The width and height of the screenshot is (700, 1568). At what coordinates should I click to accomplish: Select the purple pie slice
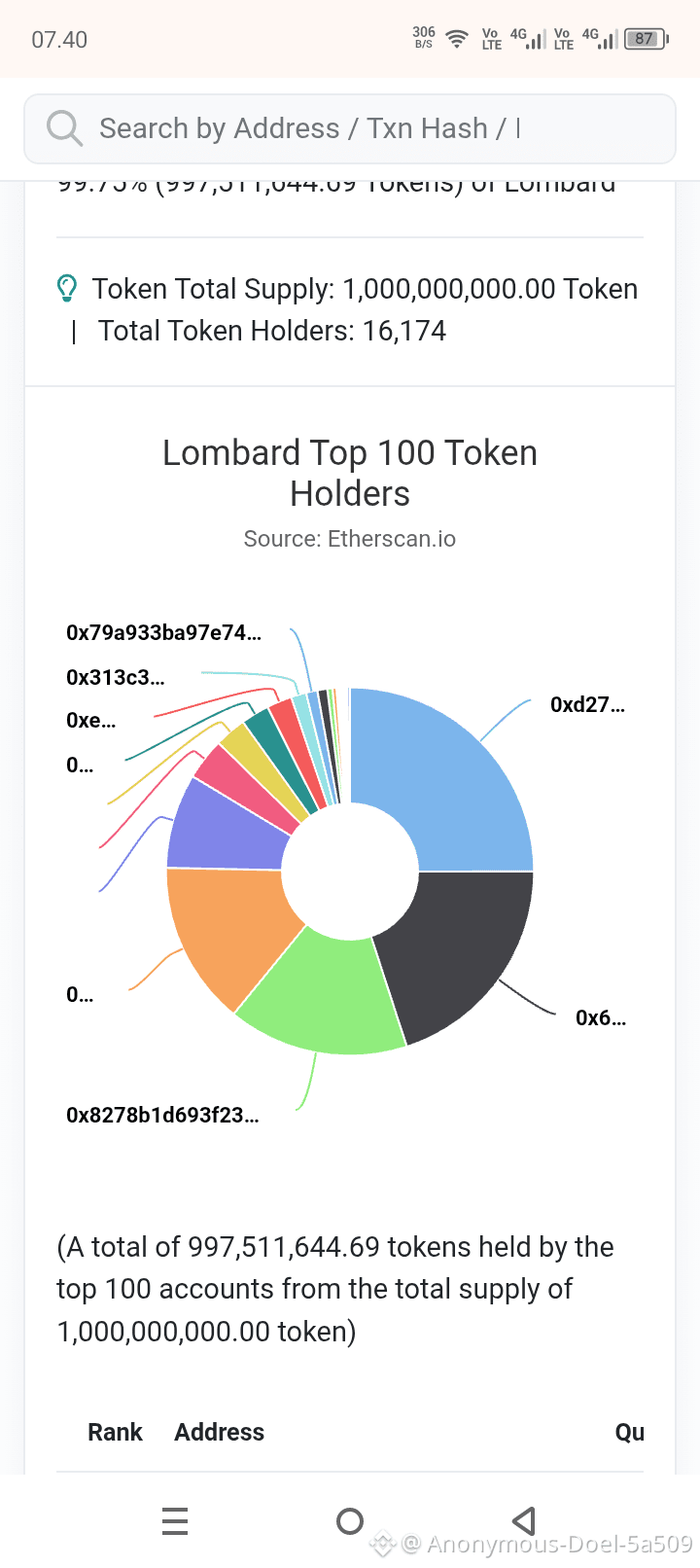pos(226,827)
